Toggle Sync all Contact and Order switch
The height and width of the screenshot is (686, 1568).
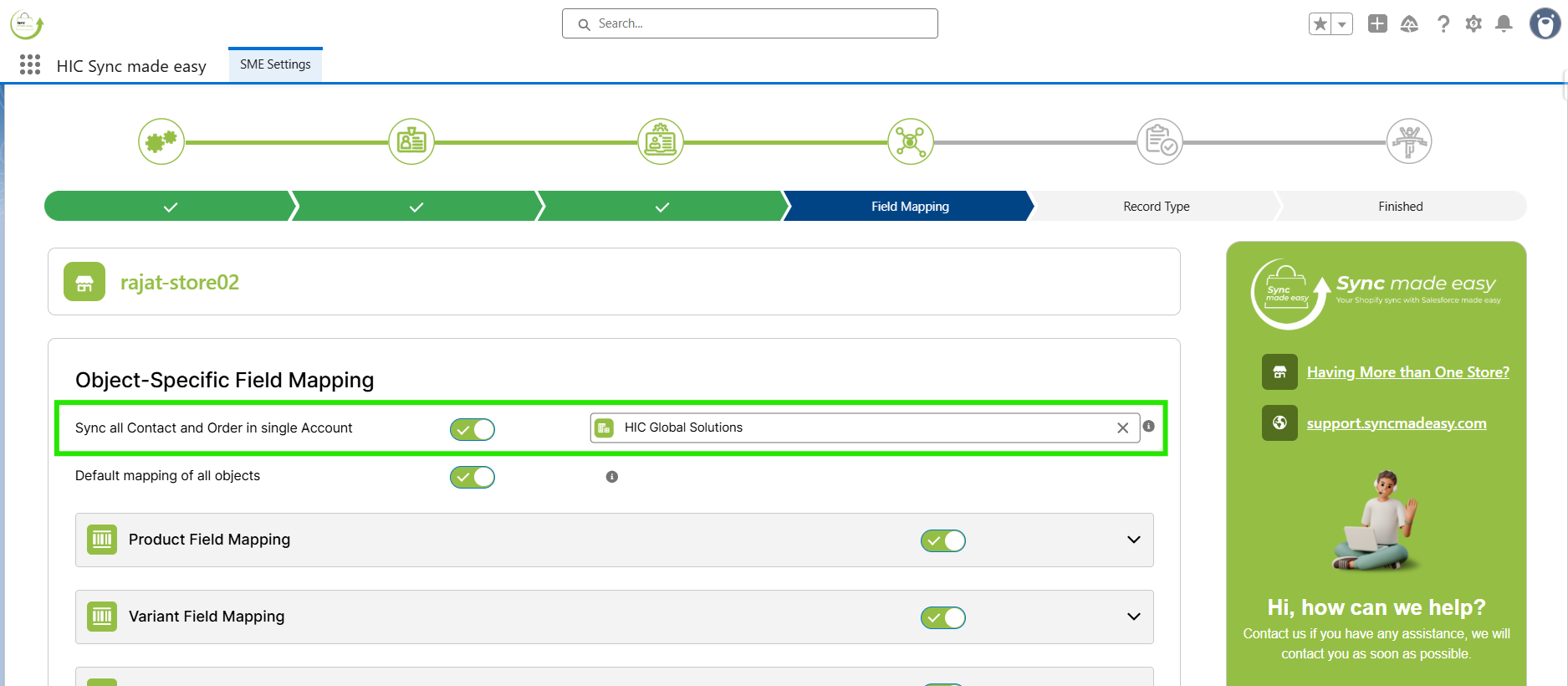pyautogui.click(x=472, y=429)
